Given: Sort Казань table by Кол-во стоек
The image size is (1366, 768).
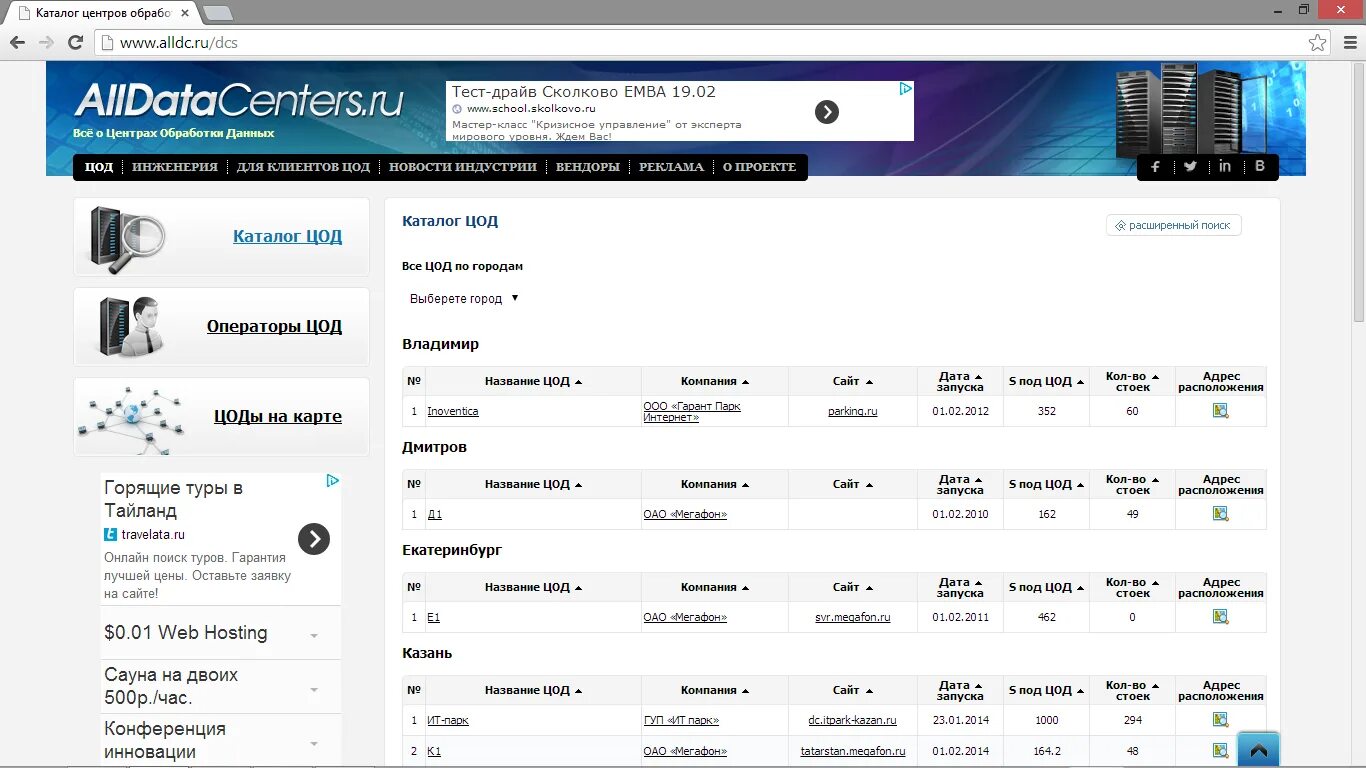Looking at the screenshot, I should 1132,690.
